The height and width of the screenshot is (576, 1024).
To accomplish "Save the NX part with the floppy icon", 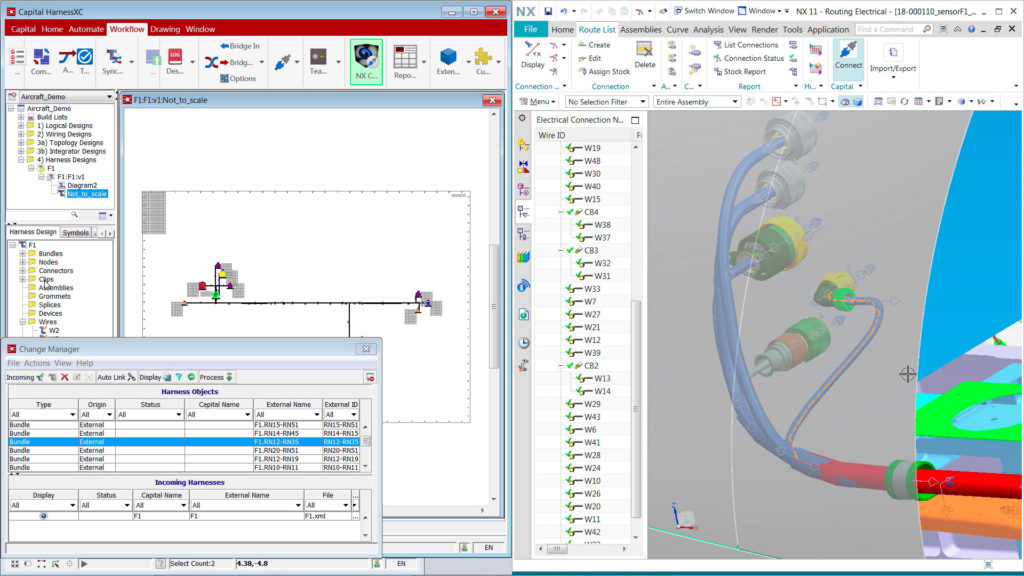I will [548, 11].
